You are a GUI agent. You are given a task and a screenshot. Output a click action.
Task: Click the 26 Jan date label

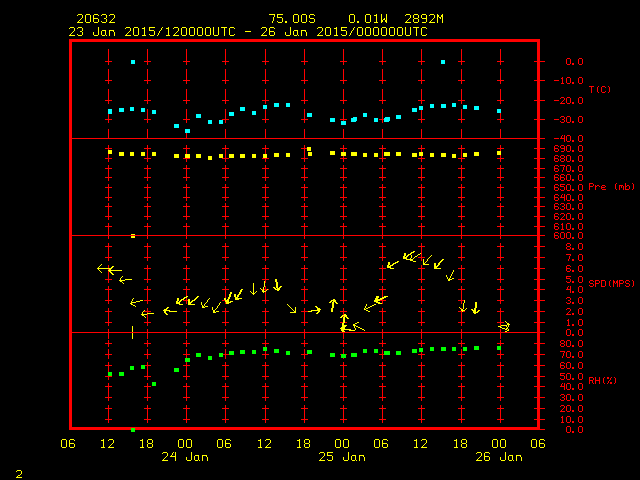499,457
